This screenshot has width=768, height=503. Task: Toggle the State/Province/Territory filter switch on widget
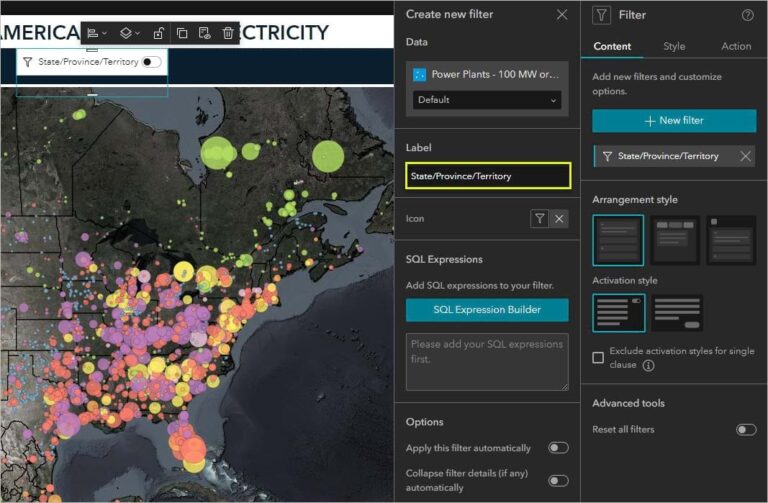point(151,62)
